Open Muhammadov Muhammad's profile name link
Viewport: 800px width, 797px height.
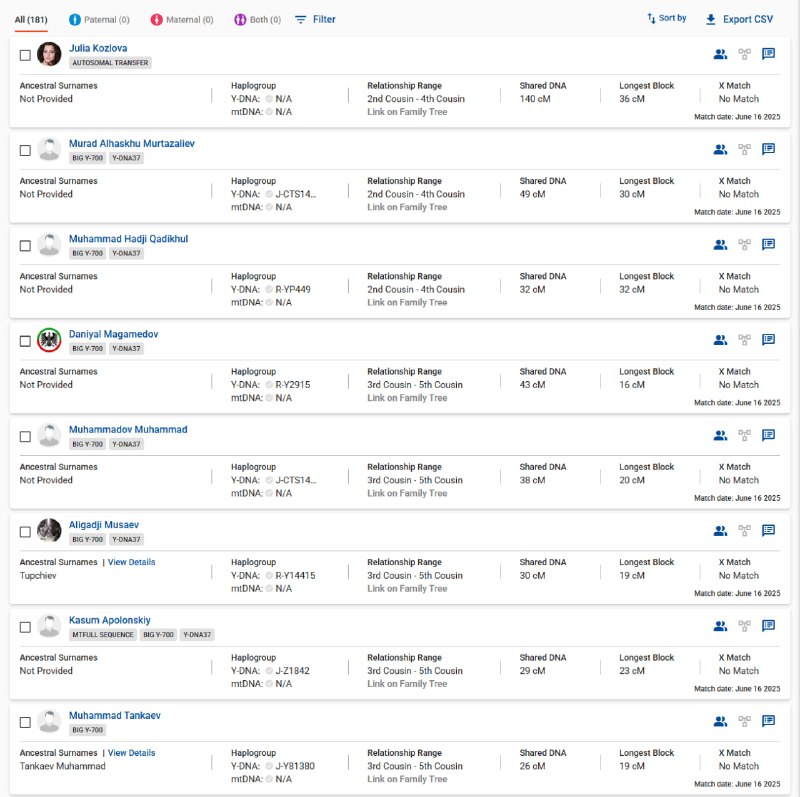(128, 430)
